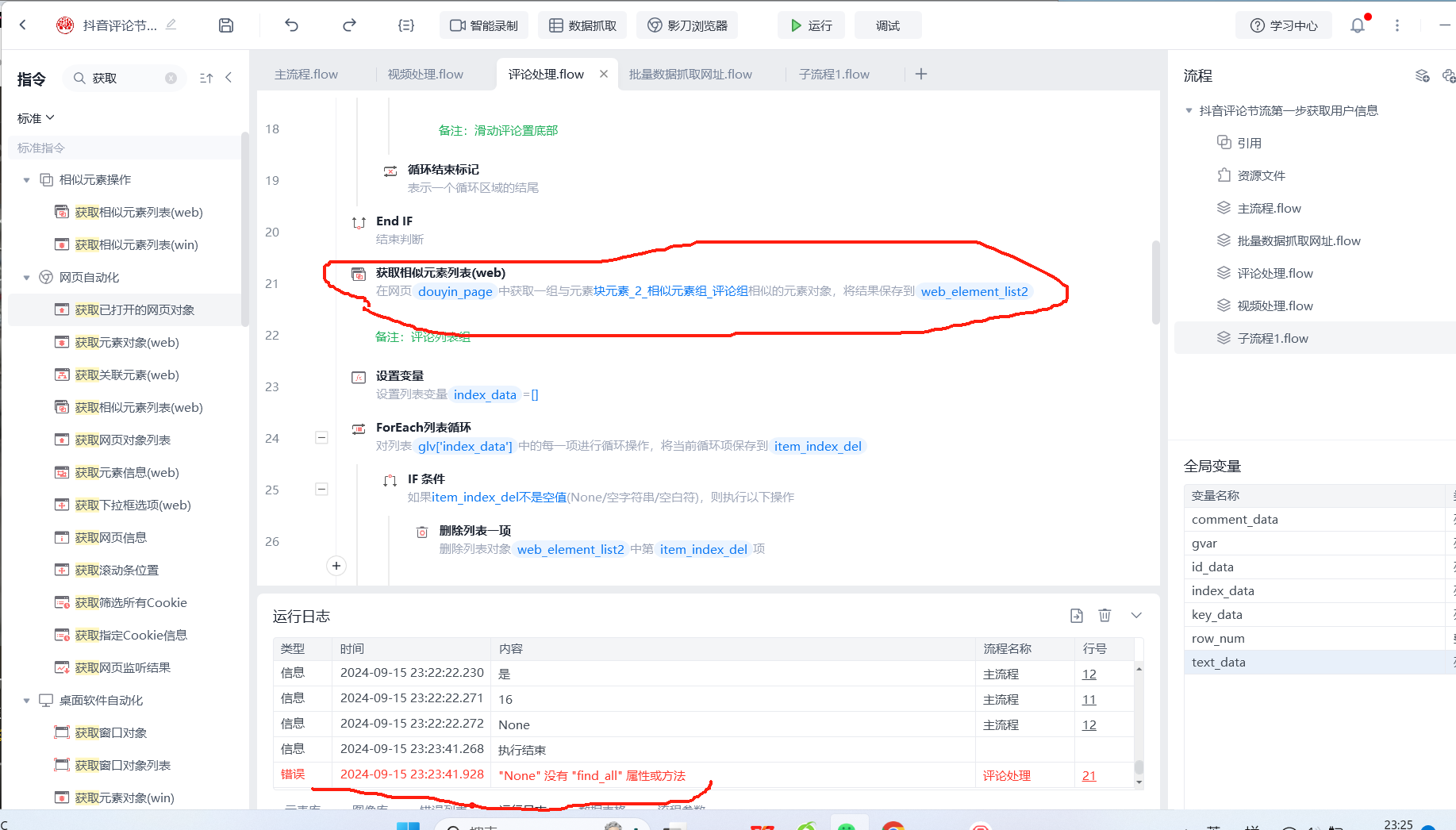
Task: Open the three-dot more options menu
Action: click(x=1397, y=25)
